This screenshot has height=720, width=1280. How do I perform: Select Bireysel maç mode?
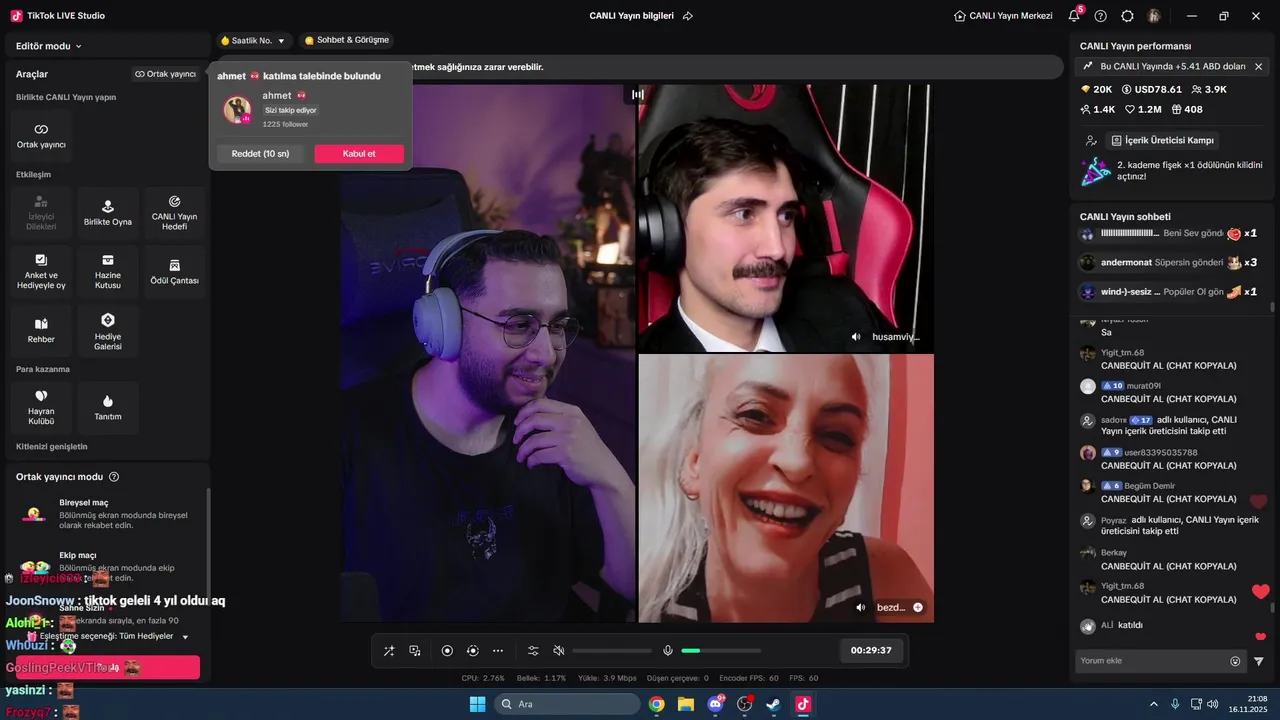[x=108, y=513]
